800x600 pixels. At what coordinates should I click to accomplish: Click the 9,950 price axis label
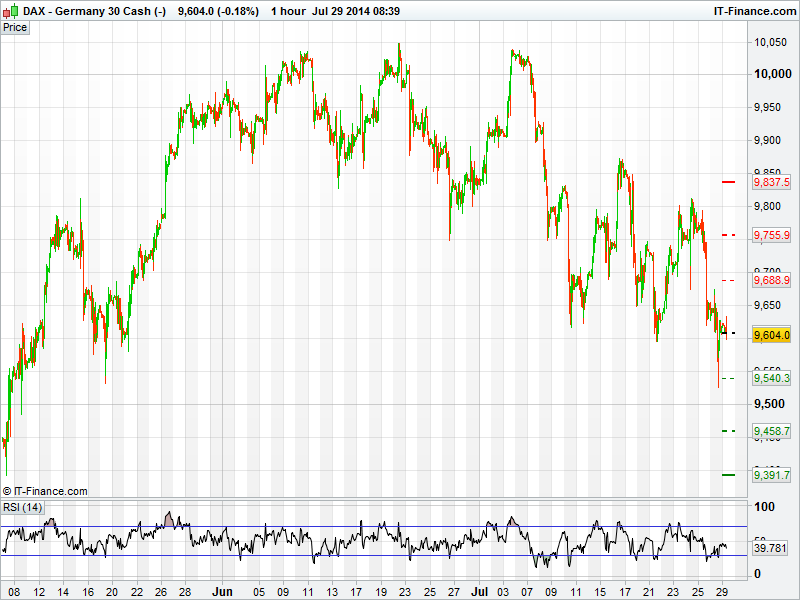point(767,107)
